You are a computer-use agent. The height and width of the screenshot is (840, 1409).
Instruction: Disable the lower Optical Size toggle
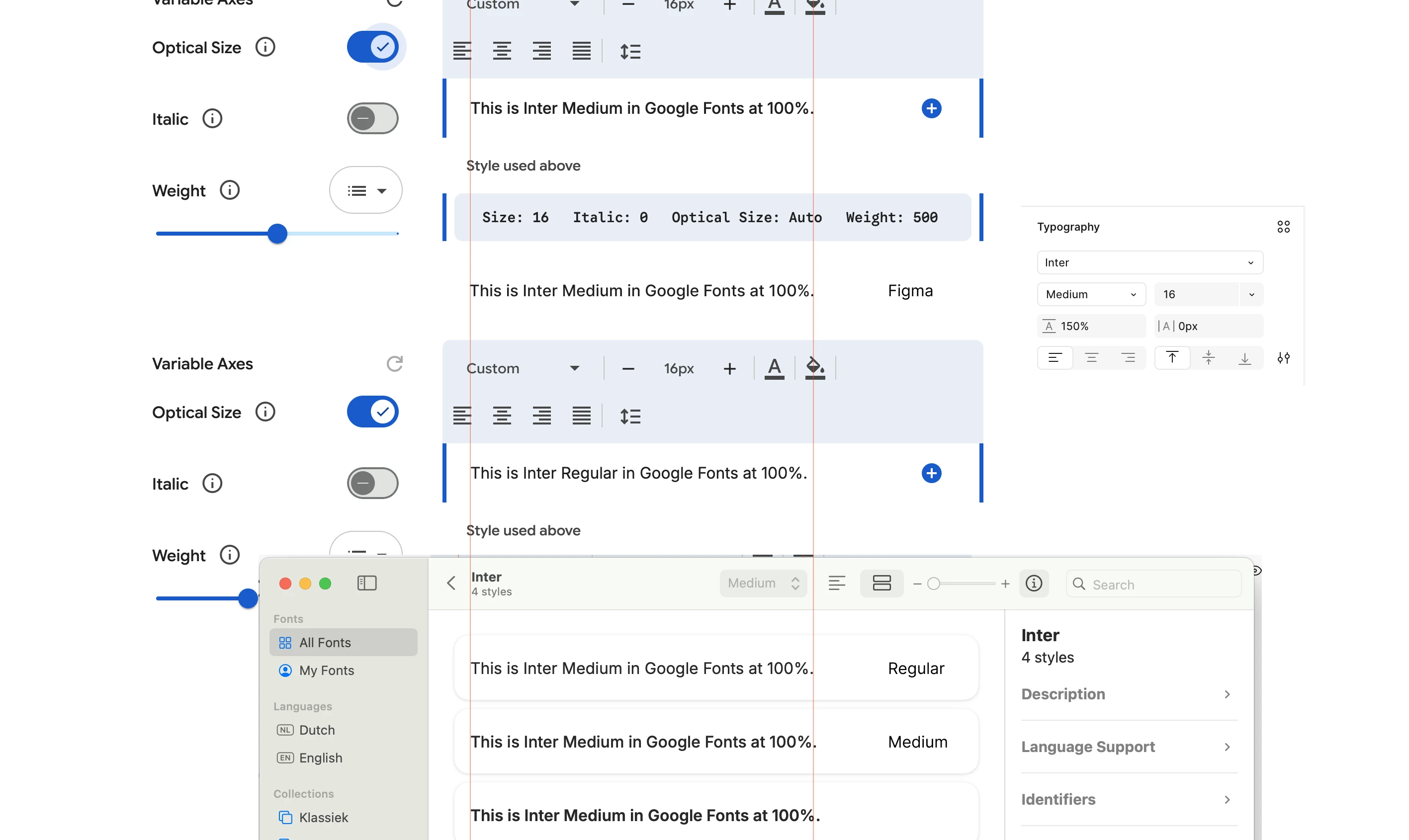[372, 412]
